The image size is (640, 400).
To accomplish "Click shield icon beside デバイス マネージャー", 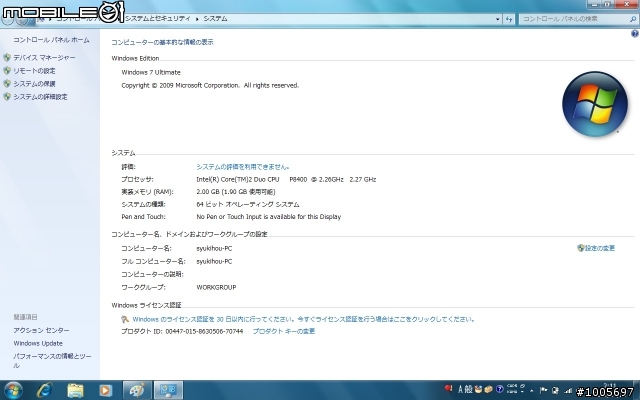I will [7, 58].
